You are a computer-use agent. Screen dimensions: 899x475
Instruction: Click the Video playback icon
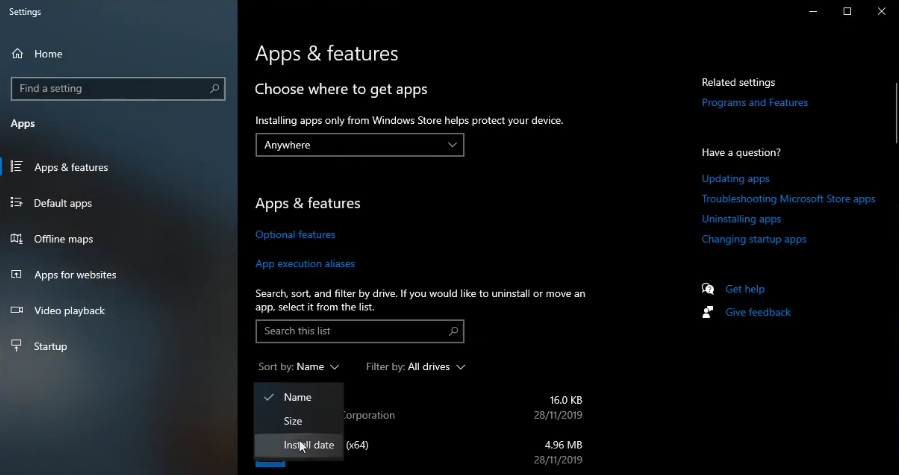(x=17, y=311)
